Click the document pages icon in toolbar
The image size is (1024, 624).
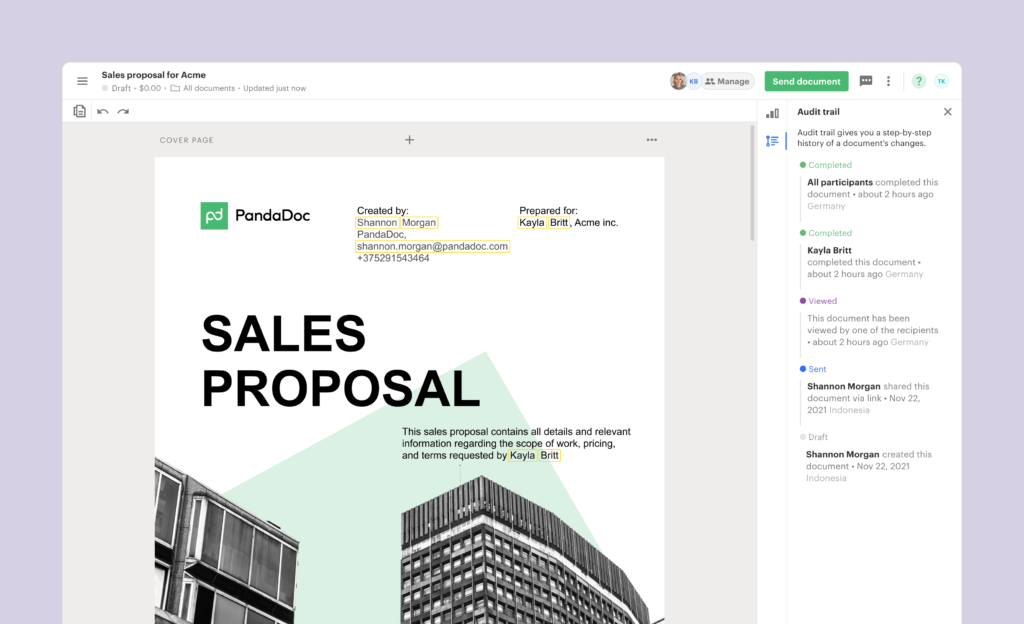tap(80, 111)
